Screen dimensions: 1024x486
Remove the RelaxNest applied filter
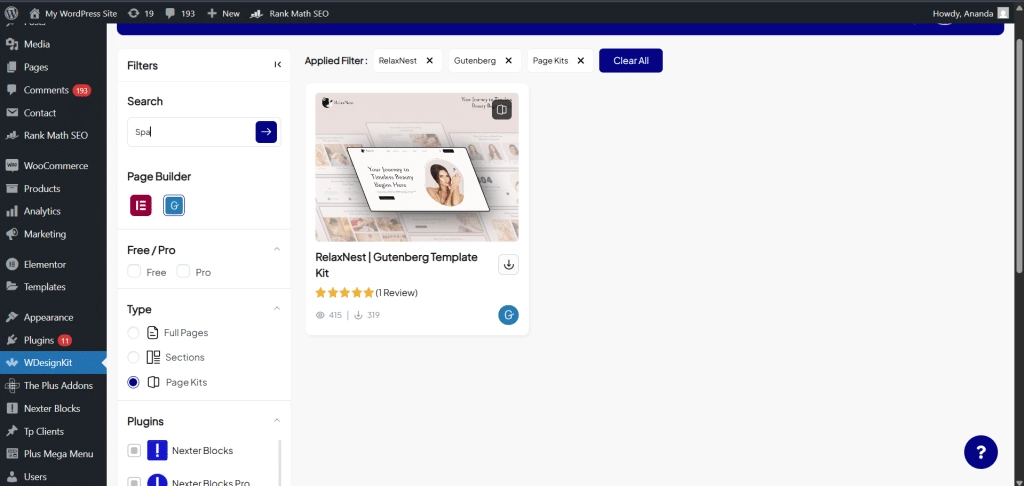430,61
